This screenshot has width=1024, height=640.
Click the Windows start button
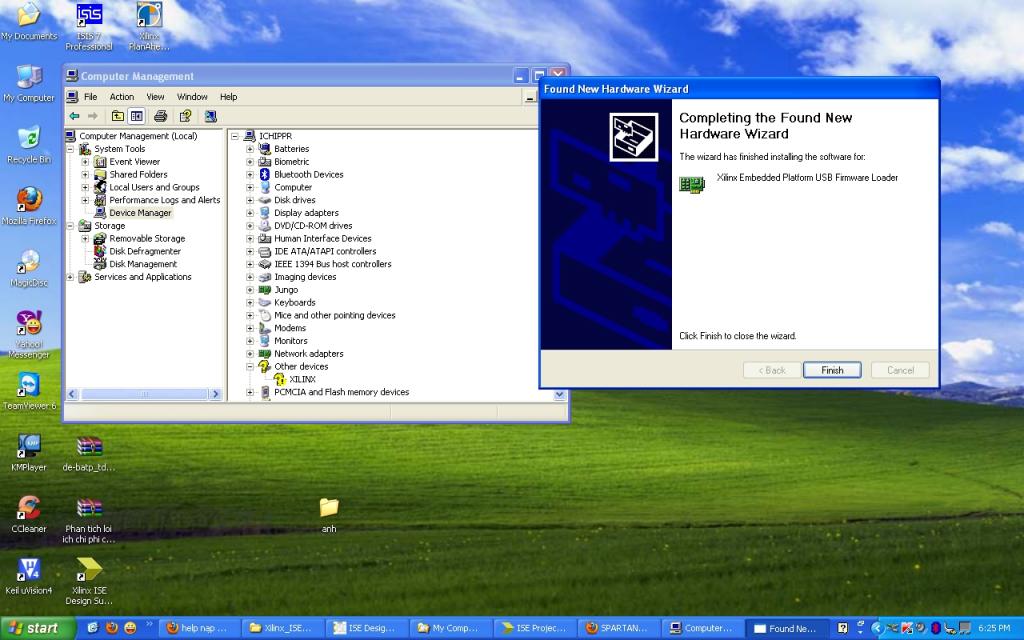[x=37, y=628]
